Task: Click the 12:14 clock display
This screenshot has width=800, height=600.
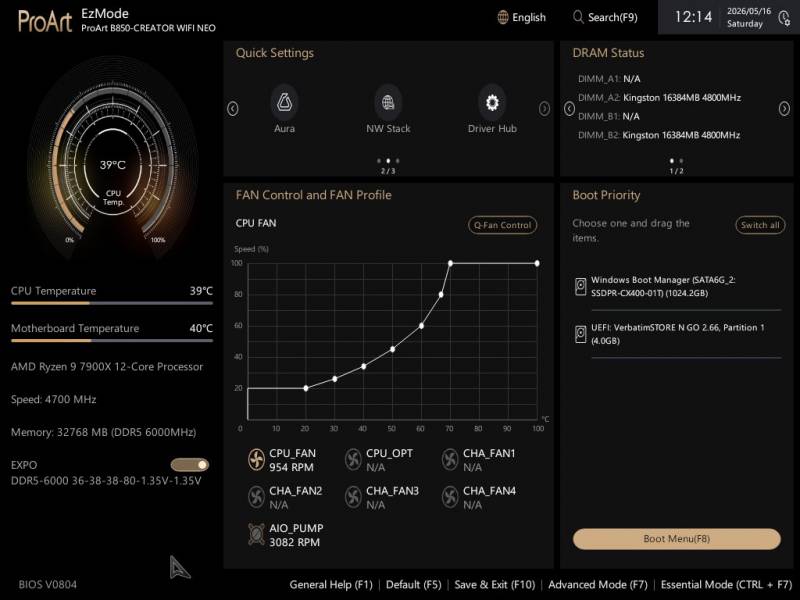Action: coord(693,17)
